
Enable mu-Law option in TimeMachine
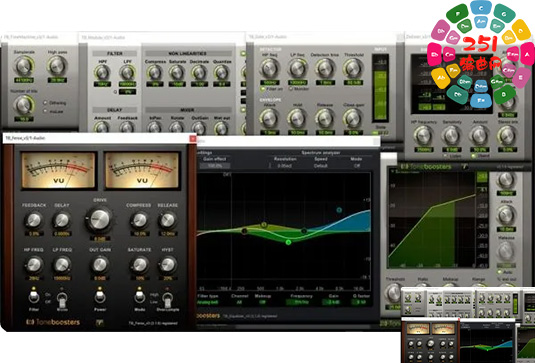click(45, 111)
